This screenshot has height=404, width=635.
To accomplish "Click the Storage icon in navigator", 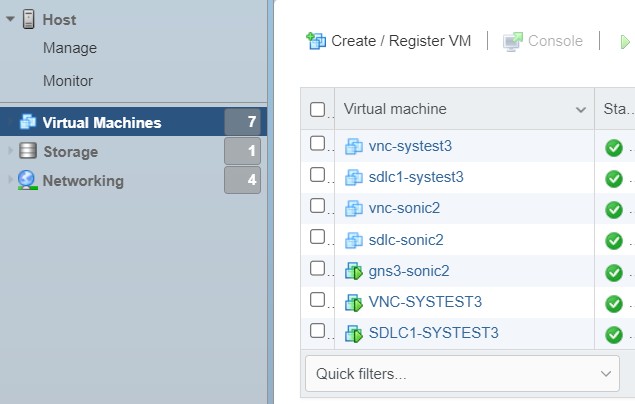I will [x=27, y=151].
